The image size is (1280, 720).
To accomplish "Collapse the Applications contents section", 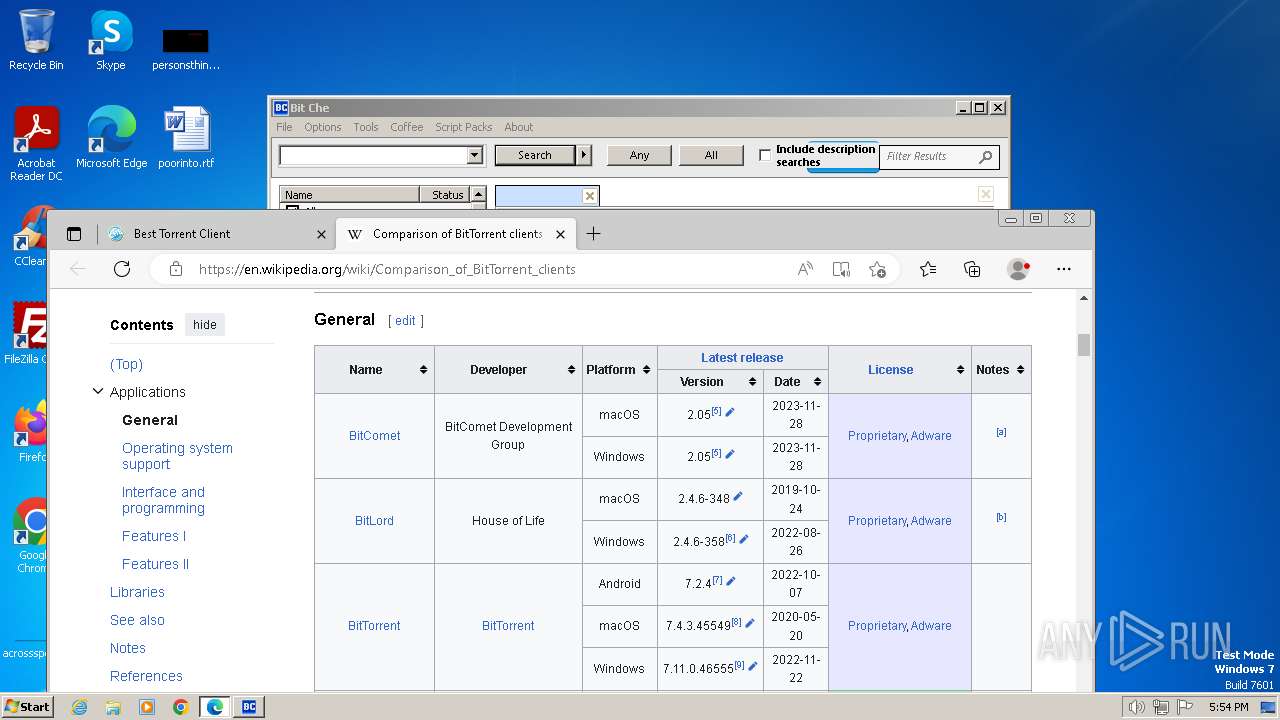I will click(x=98, y=392).
